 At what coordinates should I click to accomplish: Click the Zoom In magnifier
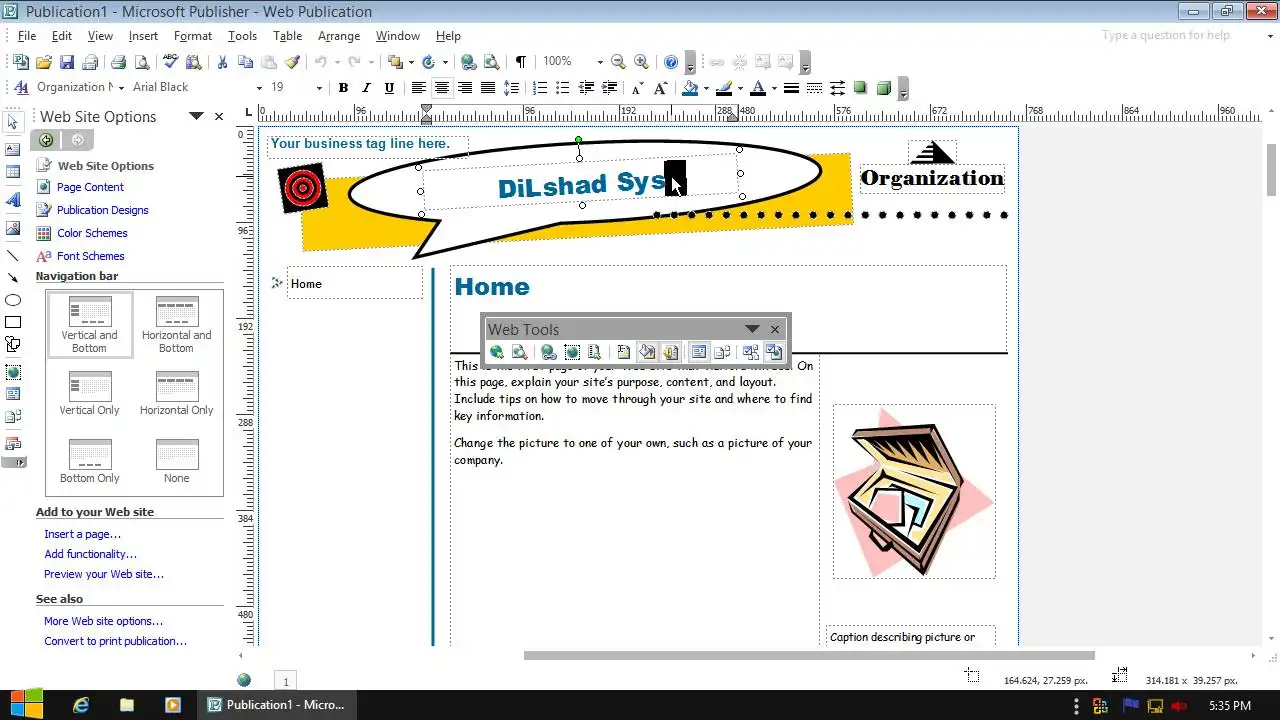click(641, 62)
